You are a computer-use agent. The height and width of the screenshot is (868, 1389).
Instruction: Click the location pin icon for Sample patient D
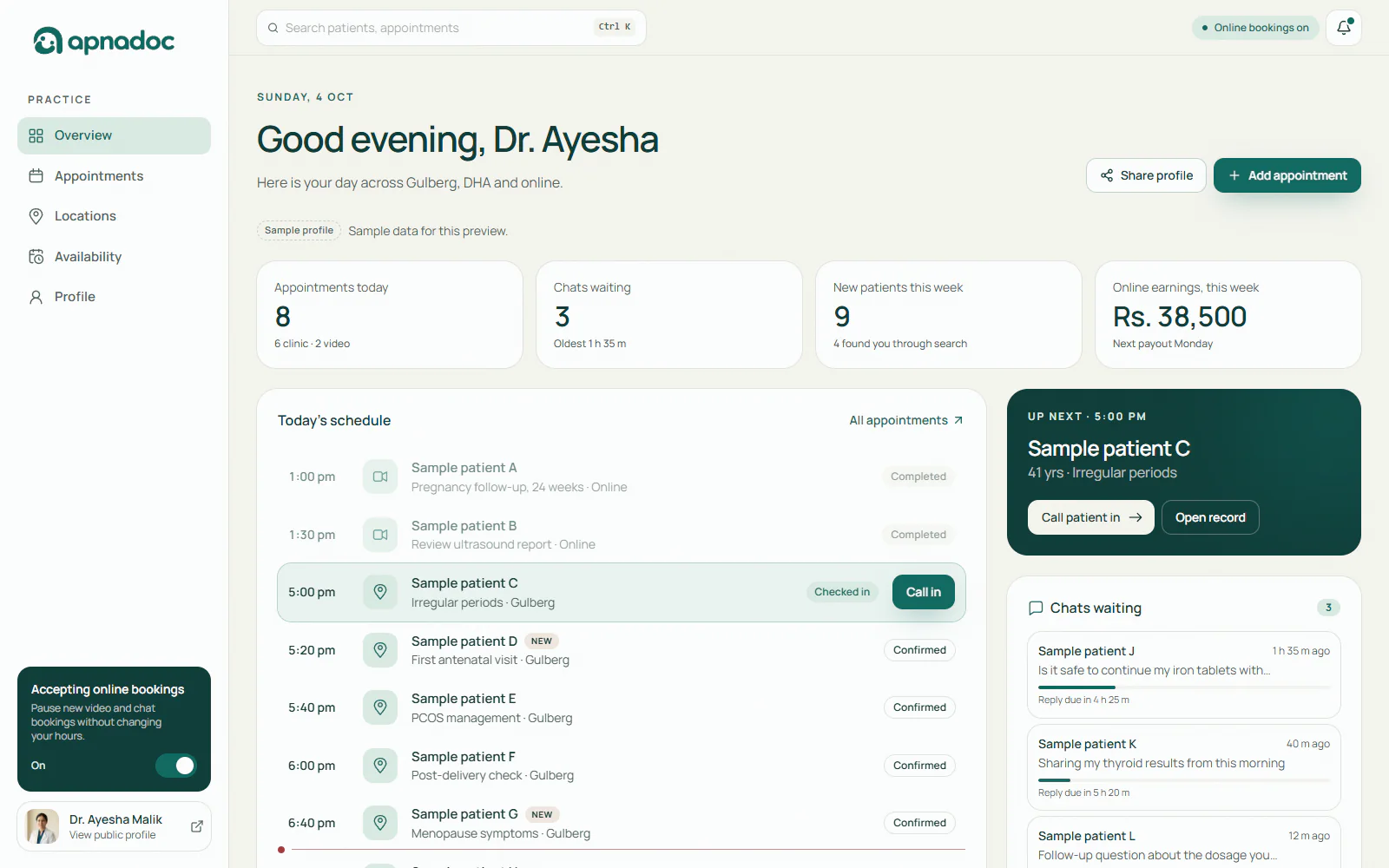(380, 650)
